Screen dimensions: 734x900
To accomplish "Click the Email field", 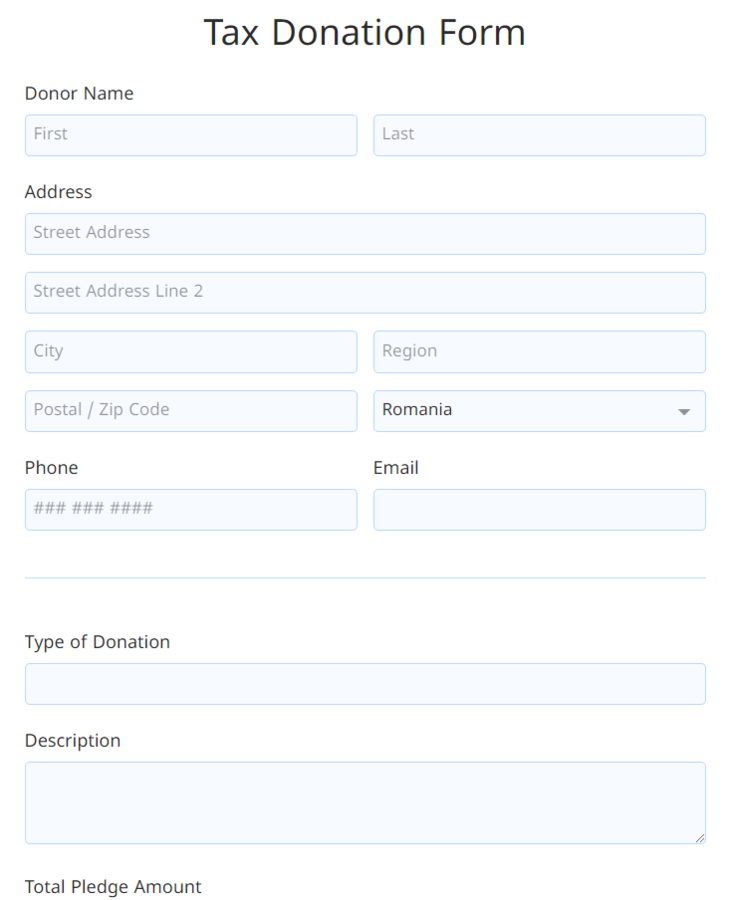I will tap(539, 509).
